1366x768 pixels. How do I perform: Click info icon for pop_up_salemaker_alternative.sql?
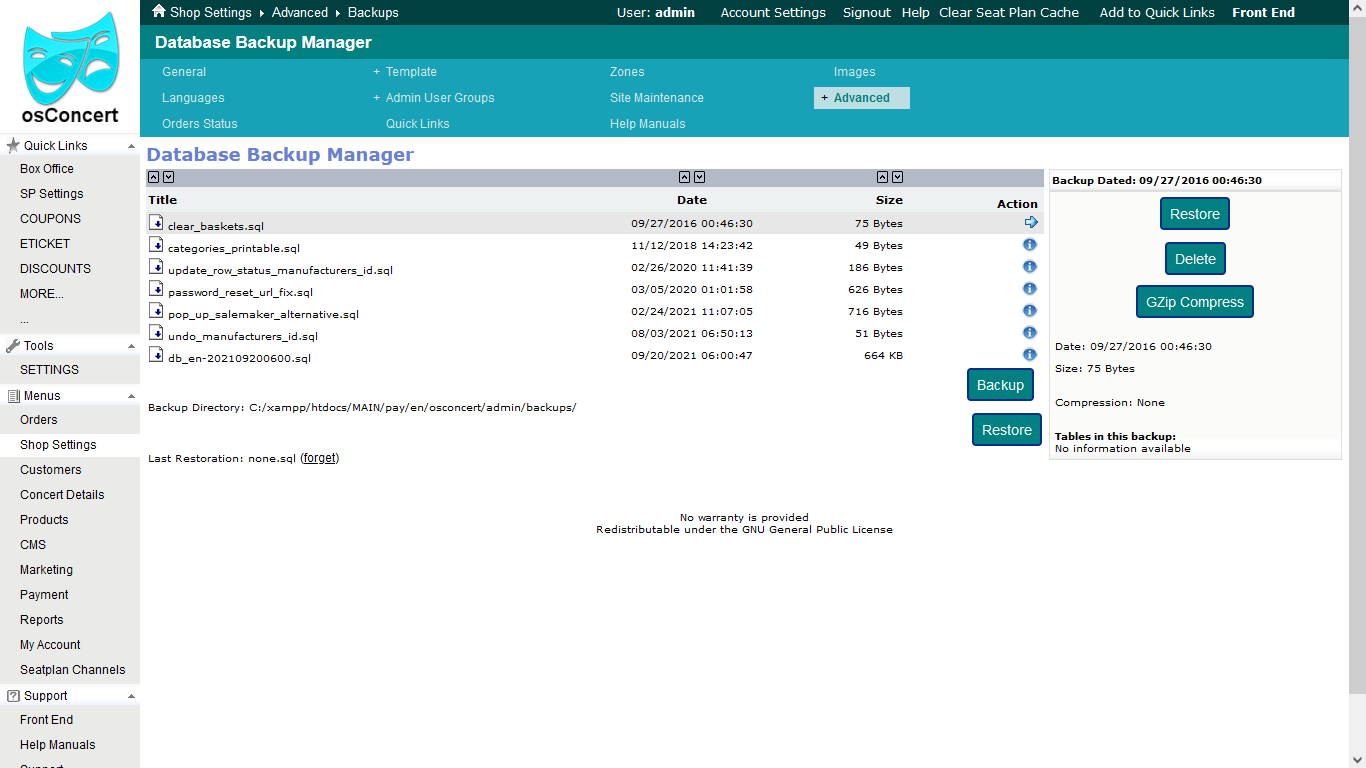[1030, 311]
